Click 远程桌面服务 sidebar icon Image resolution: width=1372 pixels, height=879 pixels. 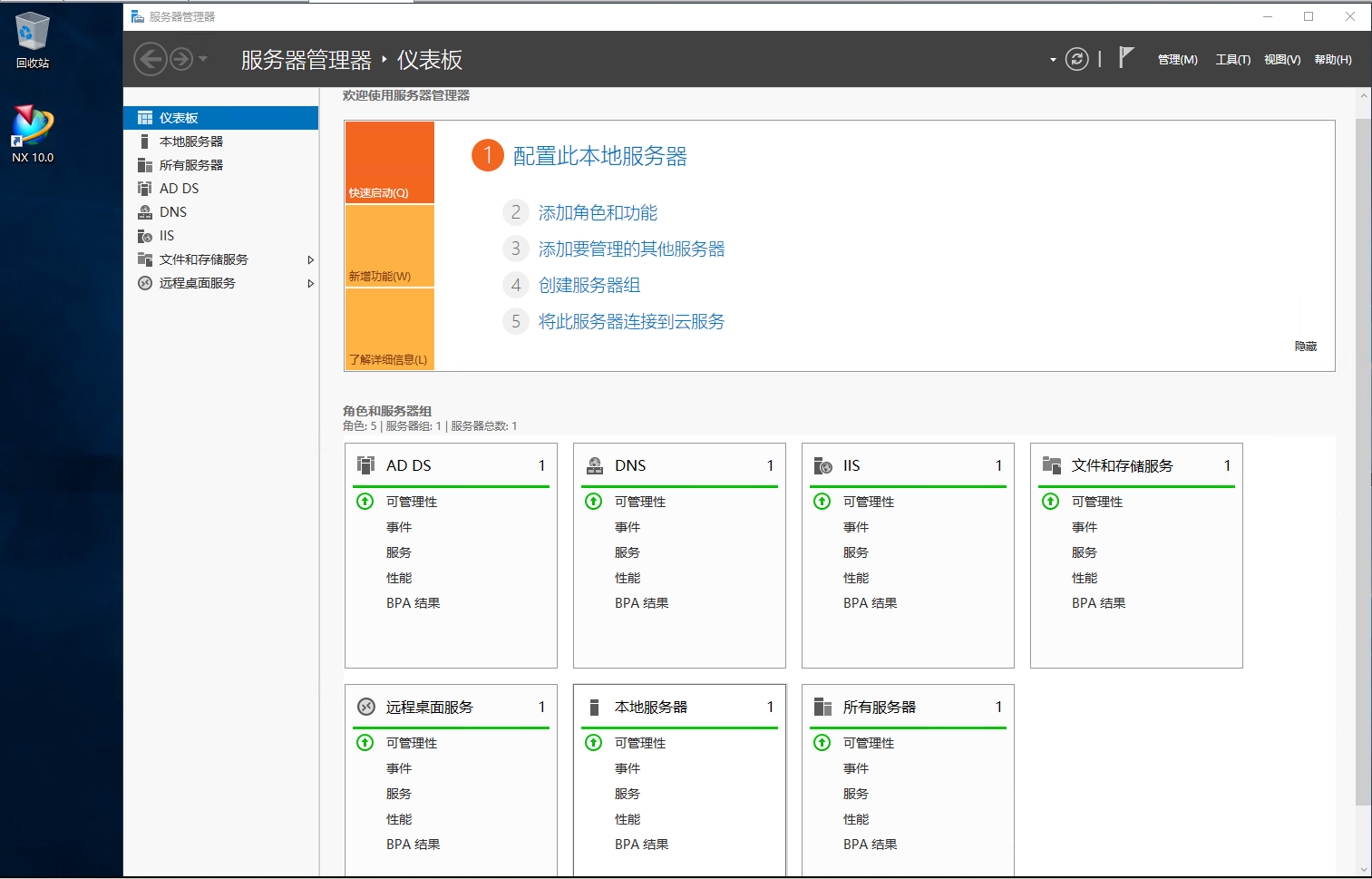pos(144,283)
